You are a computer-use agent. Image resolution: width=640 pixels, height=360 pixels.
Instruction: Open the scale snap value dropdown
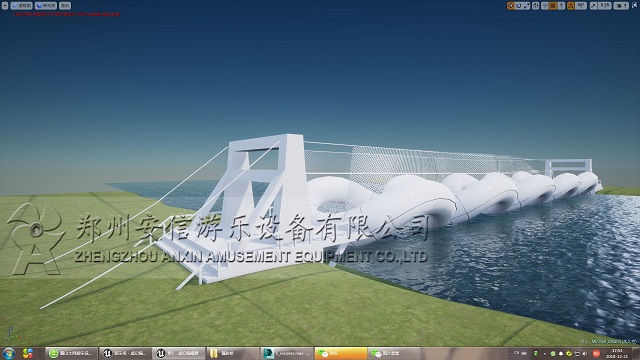[604, 6]
